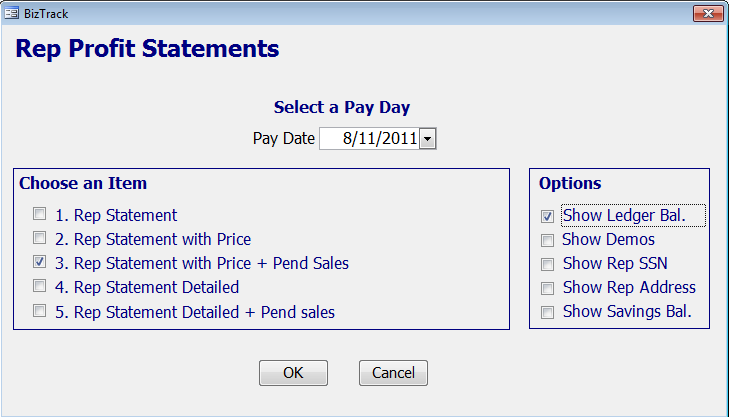
Task: Check the 1. Rep Statement box
Action: tap(40, 214)
